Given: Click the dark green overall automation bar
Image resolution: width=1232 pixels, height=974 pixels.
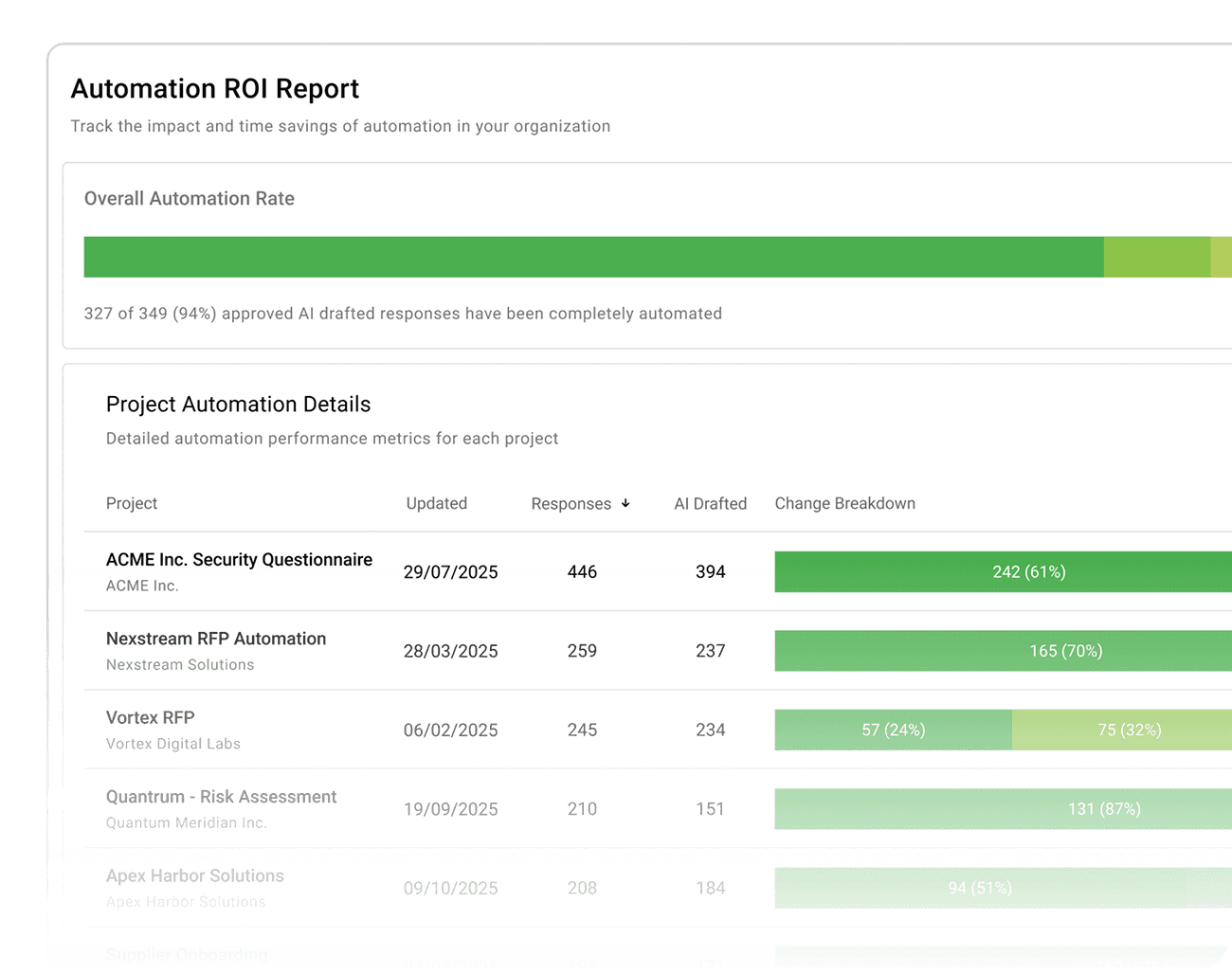Looking at the screenshot, I should 594,257.
